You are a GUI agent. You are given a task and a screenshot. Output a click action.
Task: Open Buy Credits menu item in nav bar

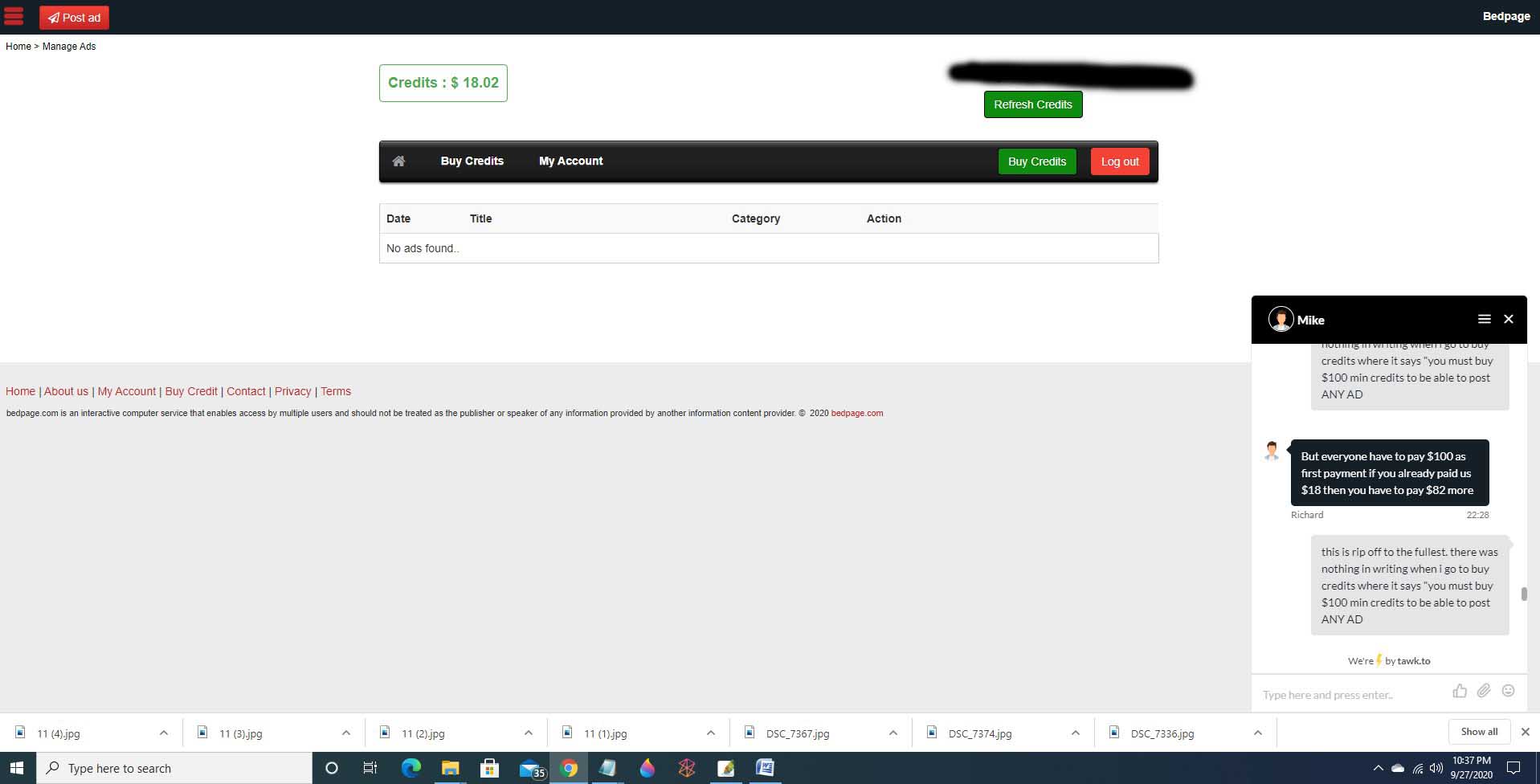click(x=472, y=161)
